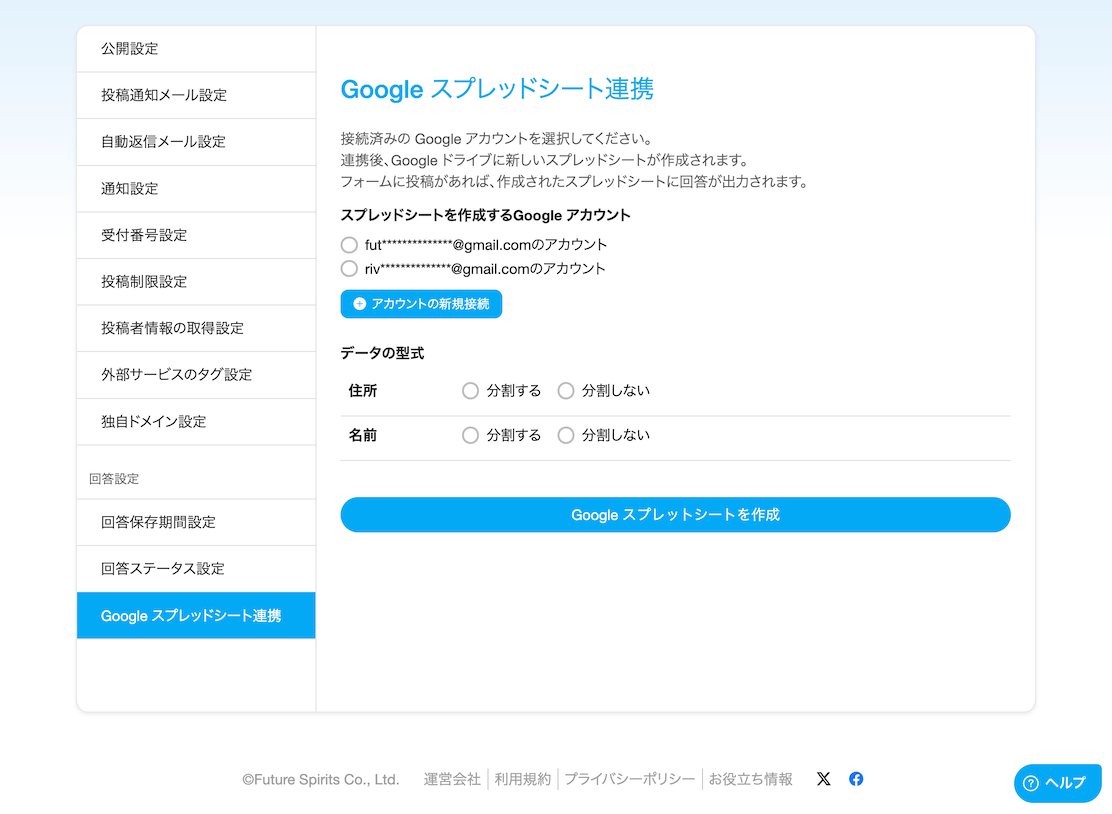Click the アカウントの新規接続 button

tap(421, 303)
